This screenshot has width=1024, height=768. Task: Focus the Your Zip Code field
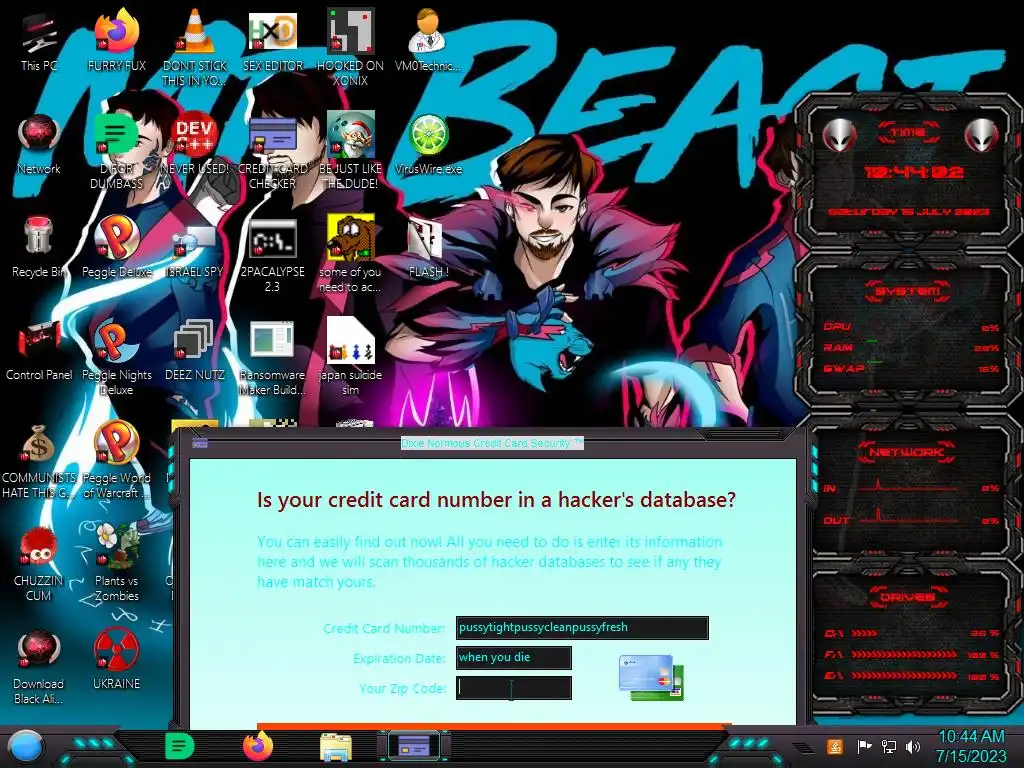513,688
